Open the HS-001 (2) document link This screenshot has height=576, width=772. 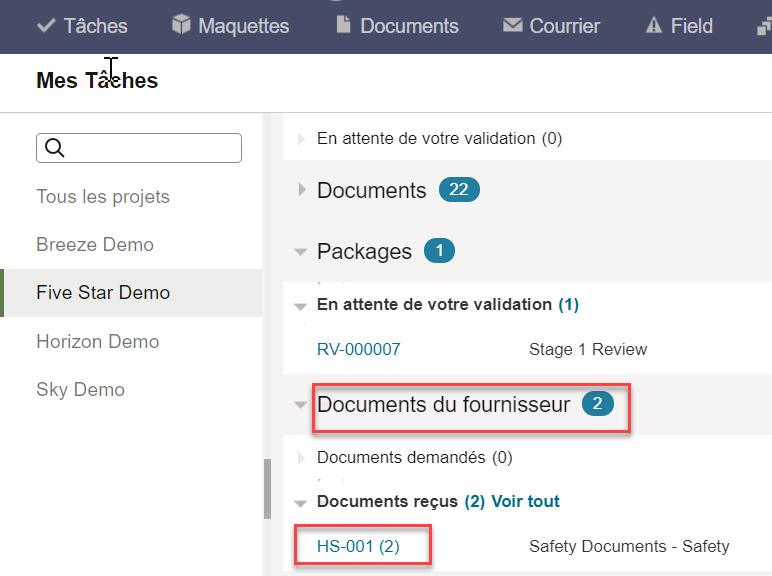click(358, 546)
